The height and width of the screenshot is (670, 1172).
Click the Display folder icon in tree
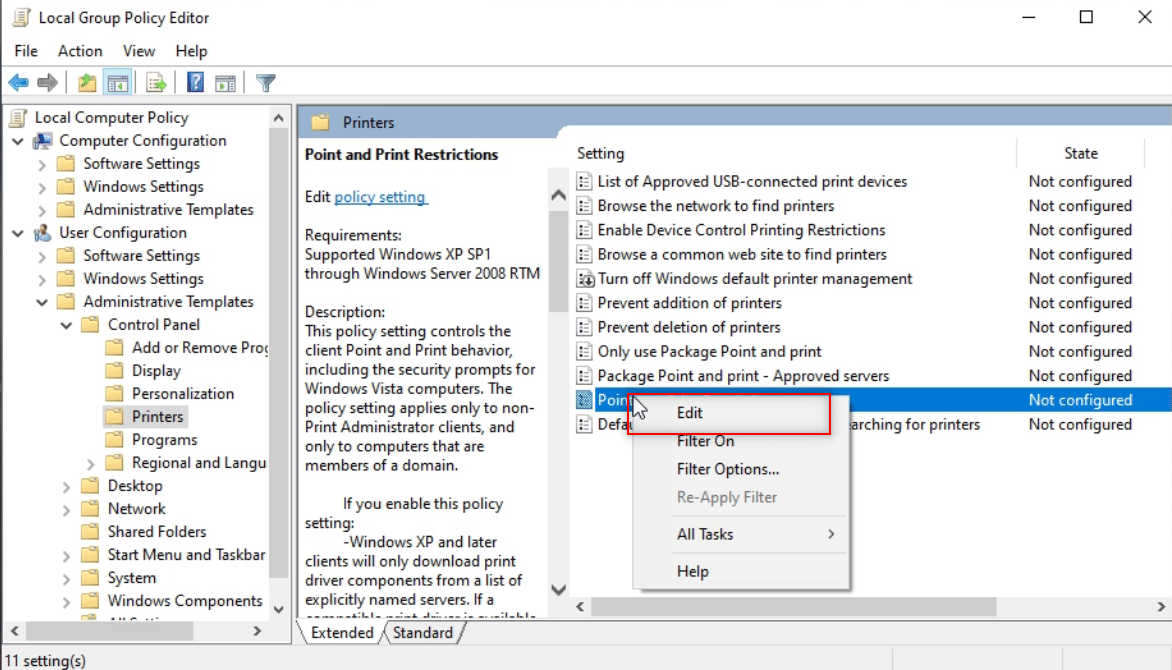[114, 370]
